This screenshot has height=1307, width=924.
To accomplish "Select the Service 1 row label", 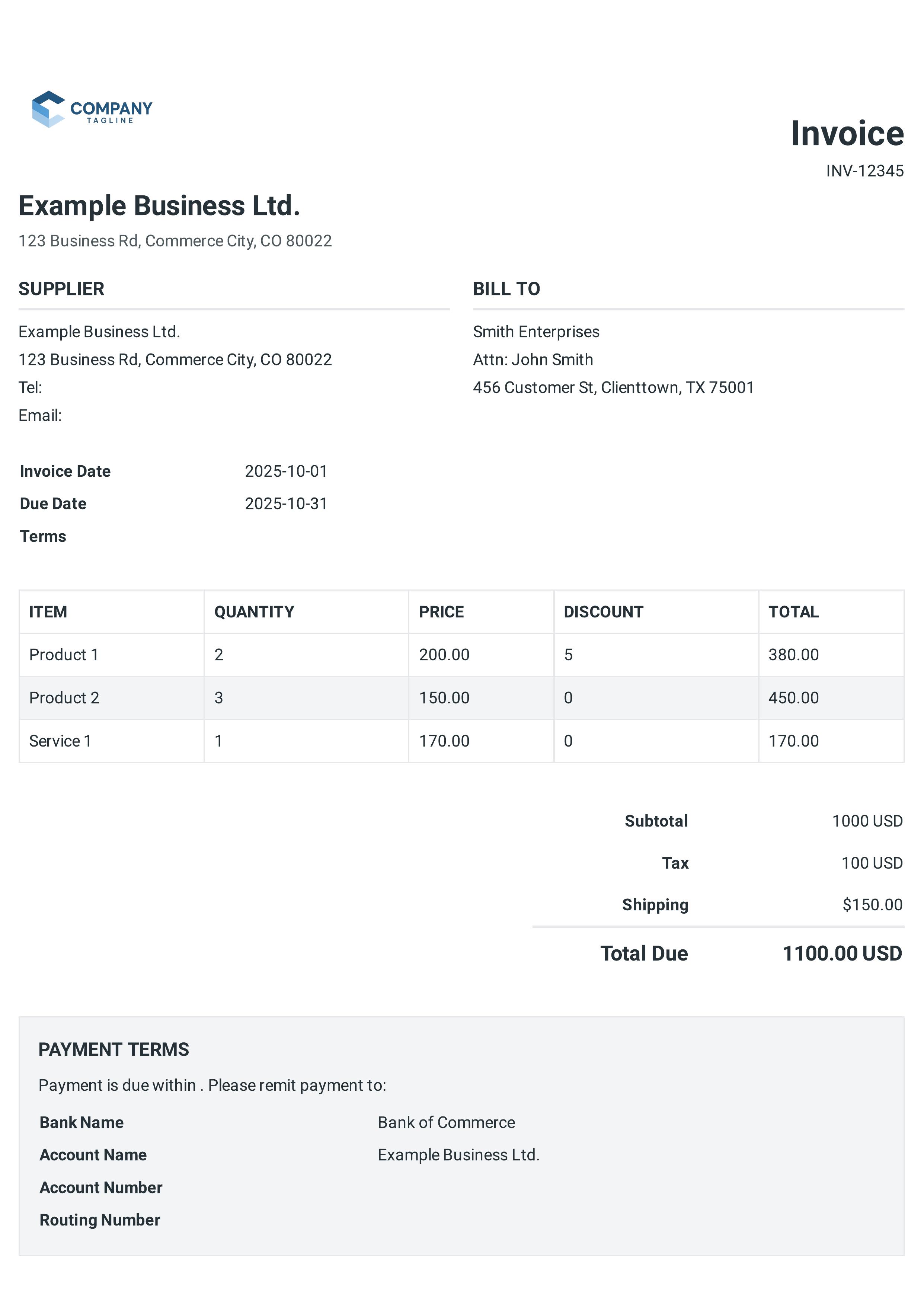I will click(60, 741).
